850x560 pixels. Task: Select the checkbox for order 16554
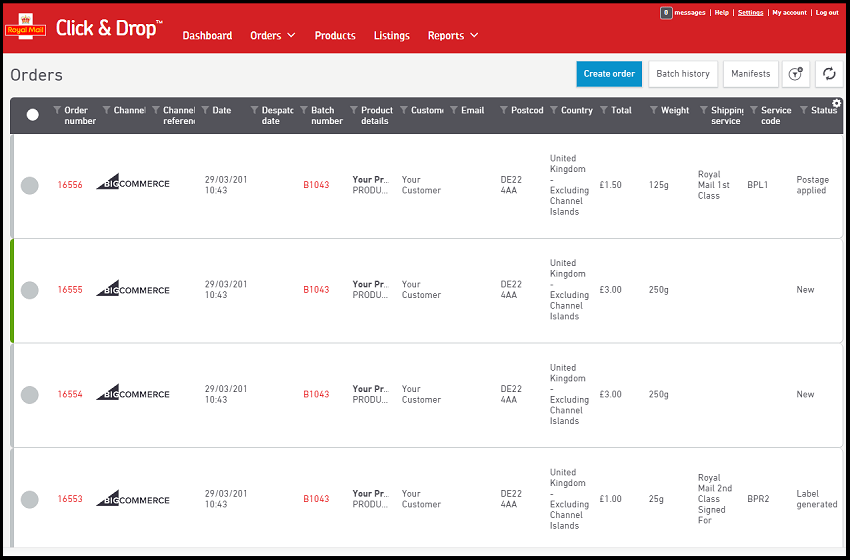29,395
